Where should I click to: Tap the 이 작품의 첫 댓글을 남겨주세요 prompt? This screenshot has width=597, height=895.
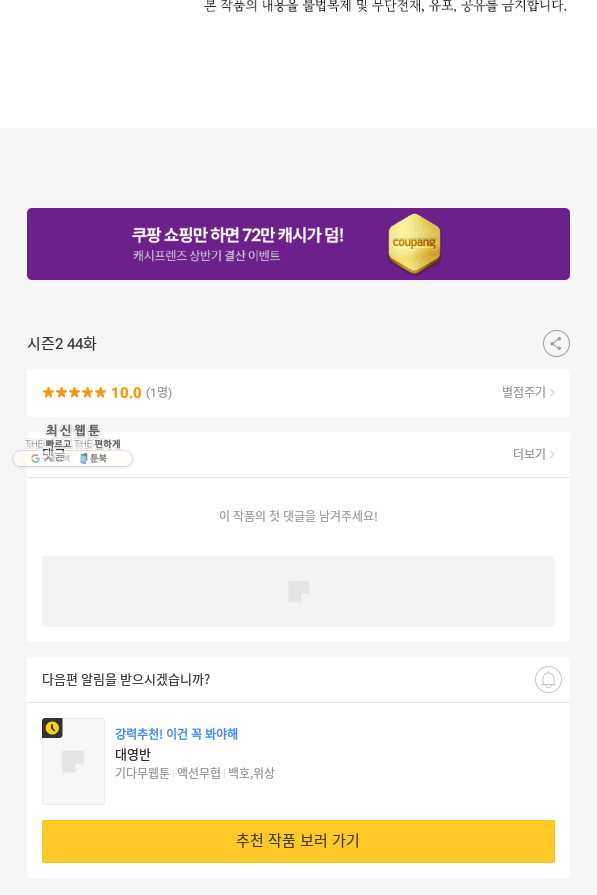[x=298, y=516]
